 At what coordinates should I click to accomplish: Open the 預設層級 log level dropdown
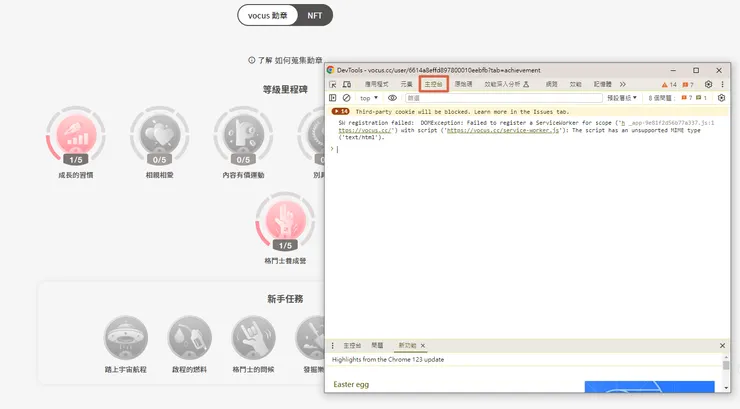point(622,98)
